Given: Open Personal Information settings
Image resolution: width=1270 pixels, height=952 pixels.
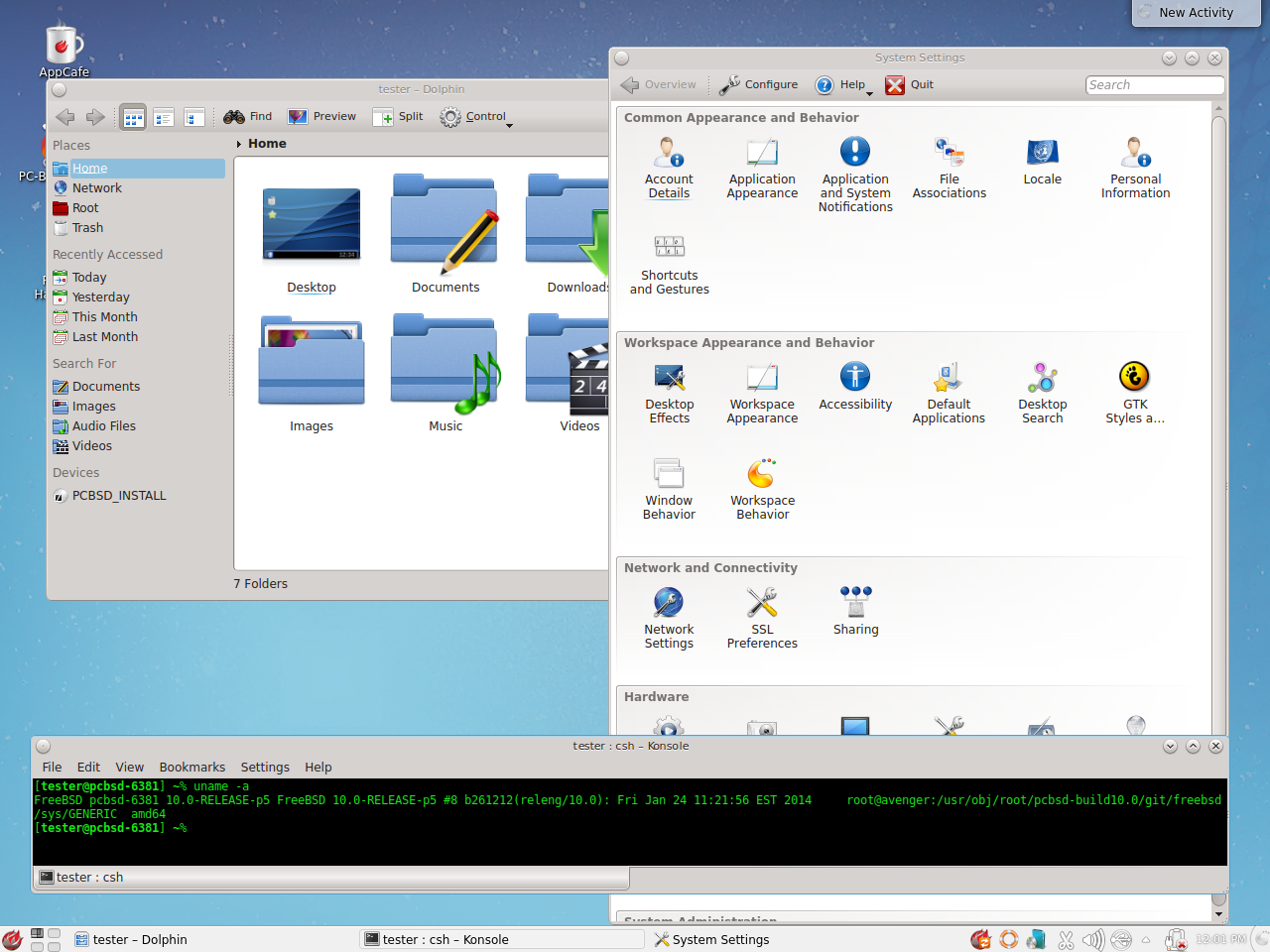Looking at the screenshot, I should (x=1136, y=169).
